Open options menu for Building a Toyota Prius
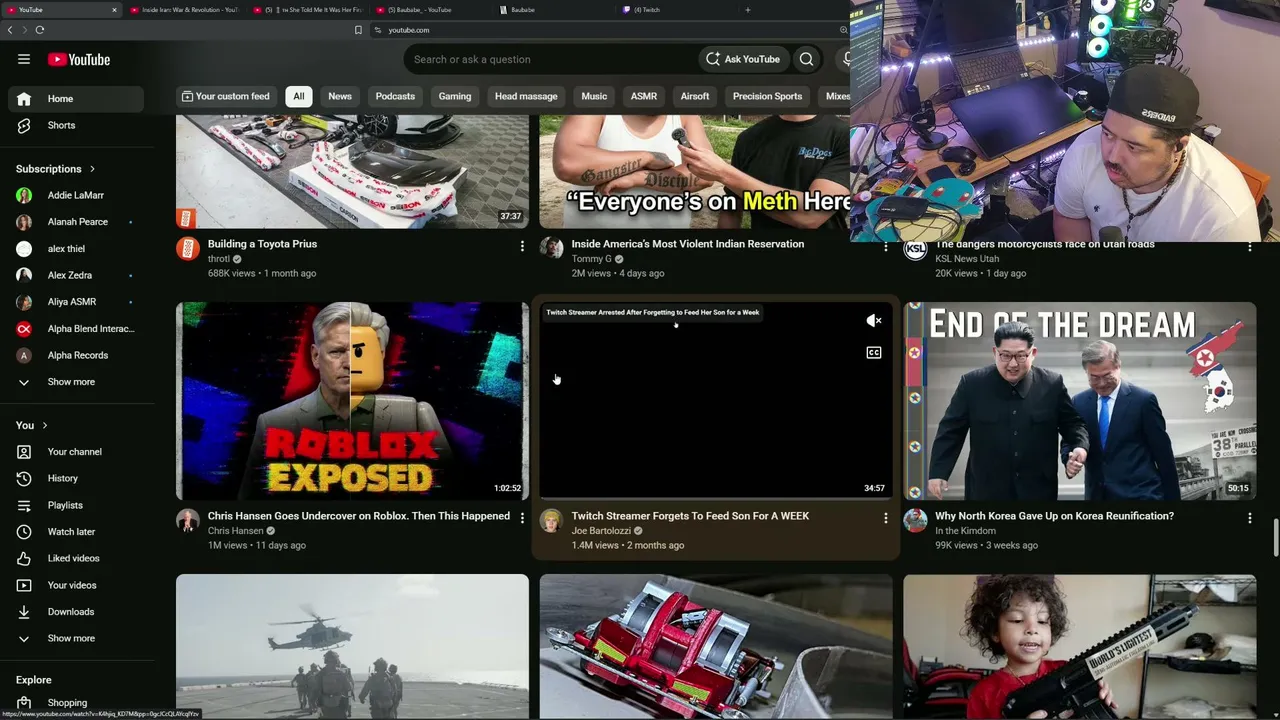This screenshot has height=720, width=1280. [521, 245]
